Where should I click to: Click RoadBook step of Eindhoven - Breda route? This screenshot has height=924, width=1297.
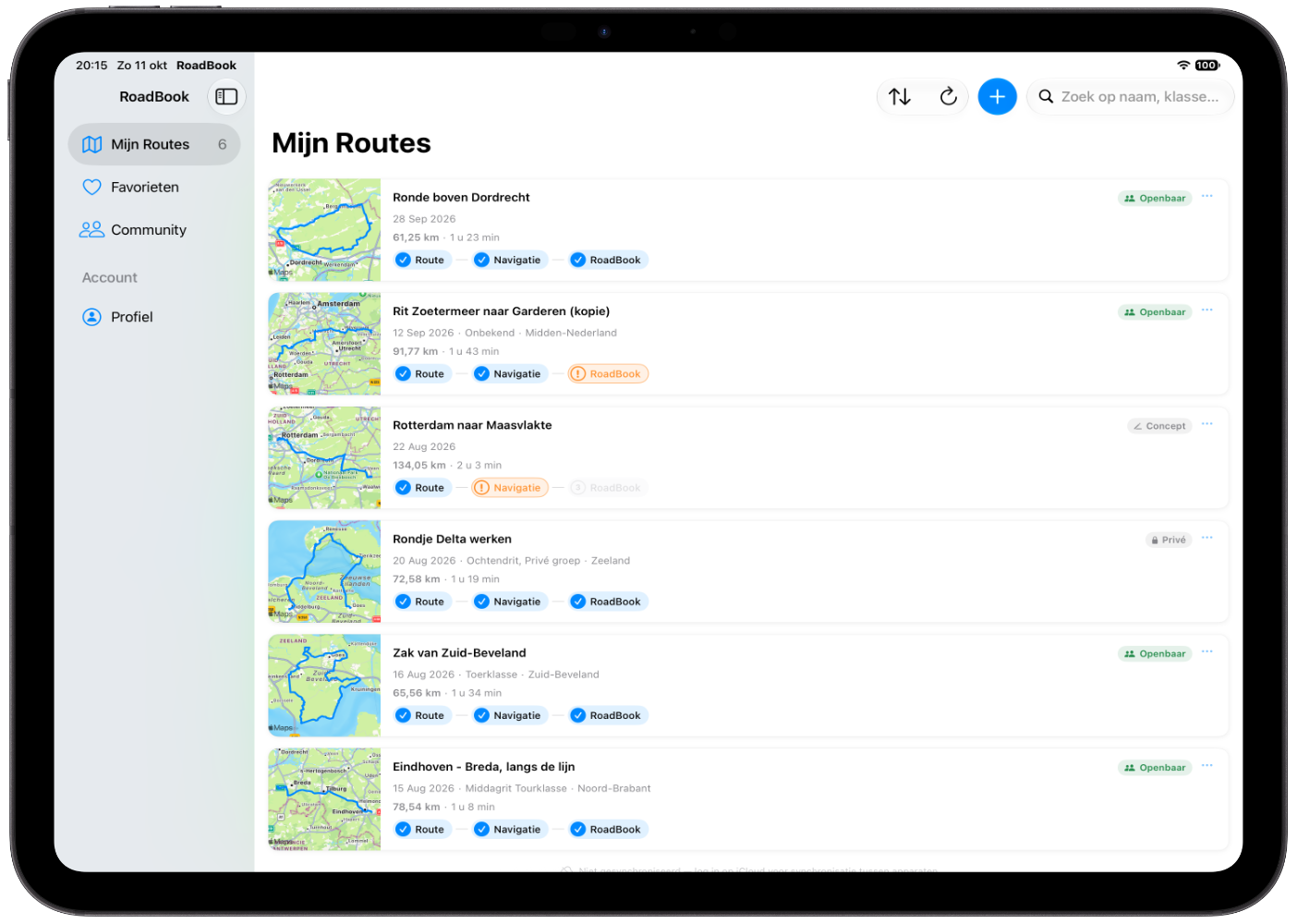(607, 829)
